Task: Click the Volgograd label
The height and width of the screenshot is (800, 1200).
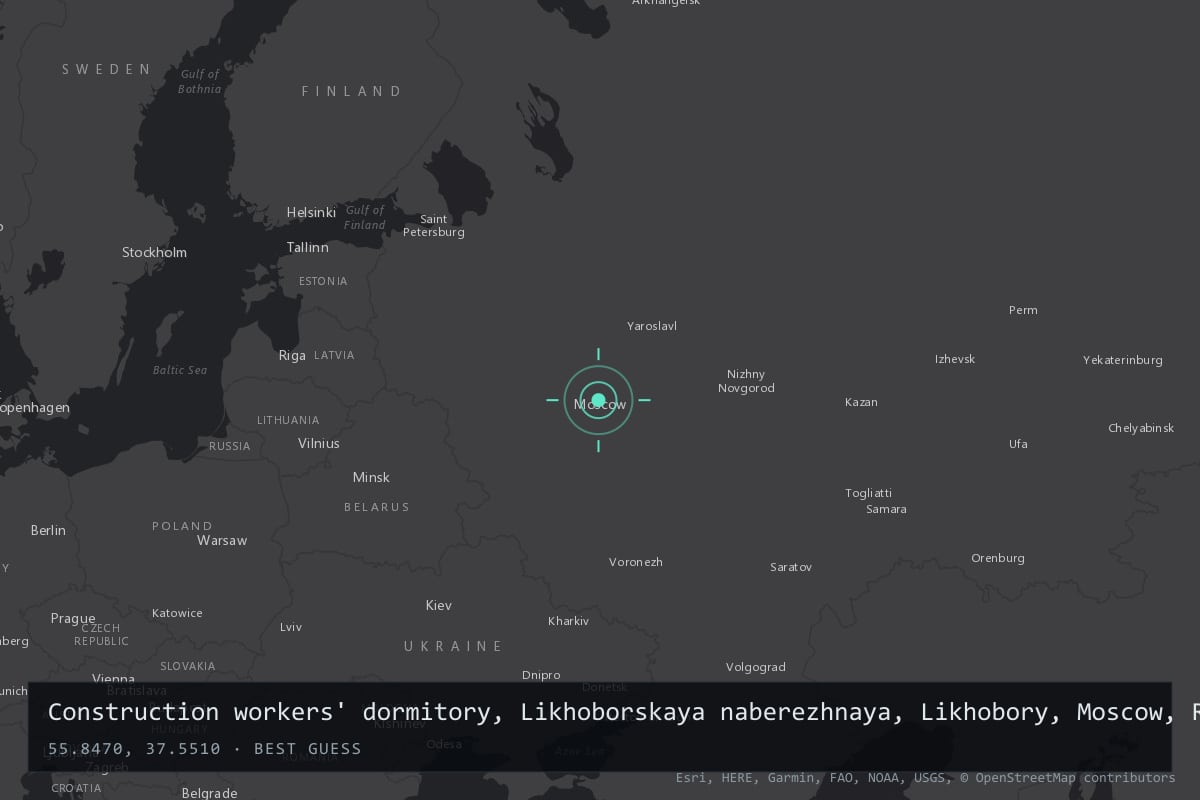Action: [756, 667]
